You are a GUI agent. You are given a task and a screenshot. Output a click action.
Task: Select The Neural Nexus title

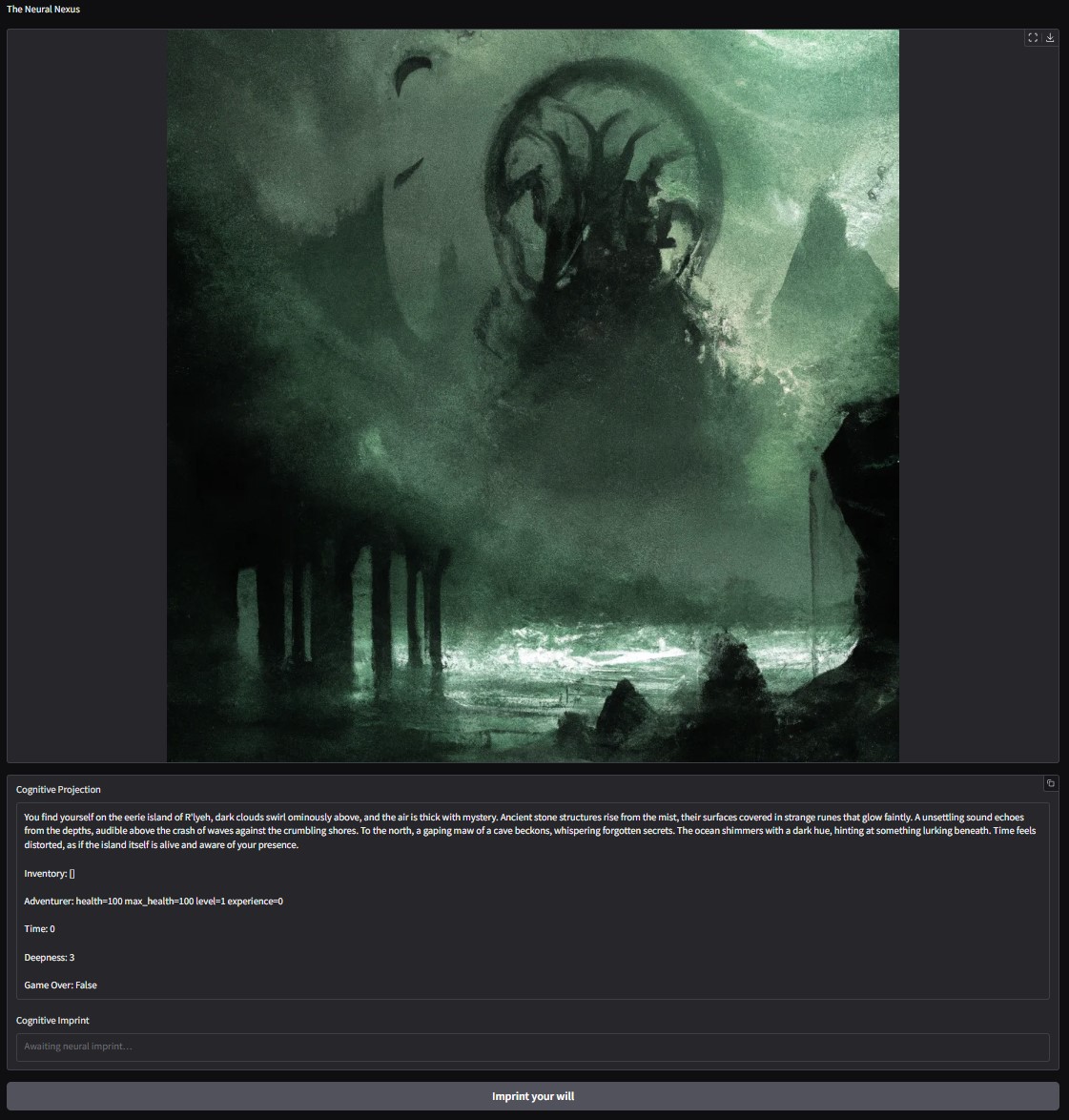point(45,9)
